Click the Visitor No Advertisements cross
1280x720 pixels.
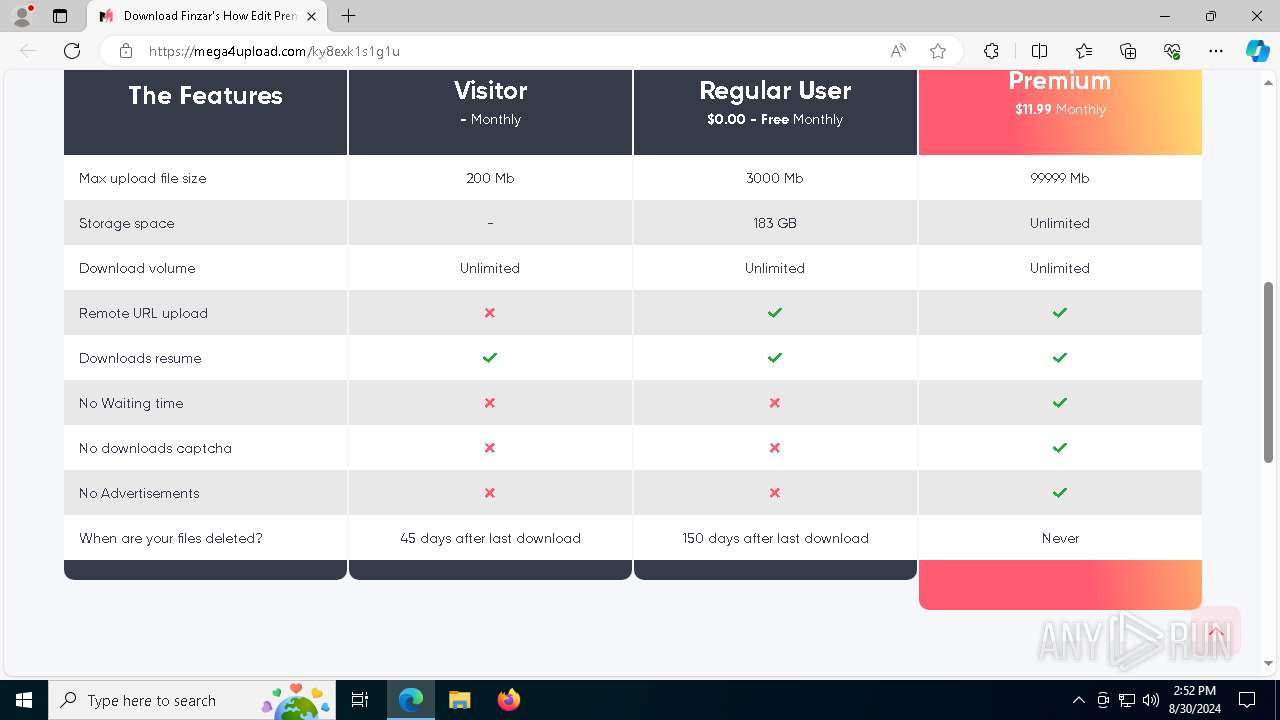[x=490, y=493]
